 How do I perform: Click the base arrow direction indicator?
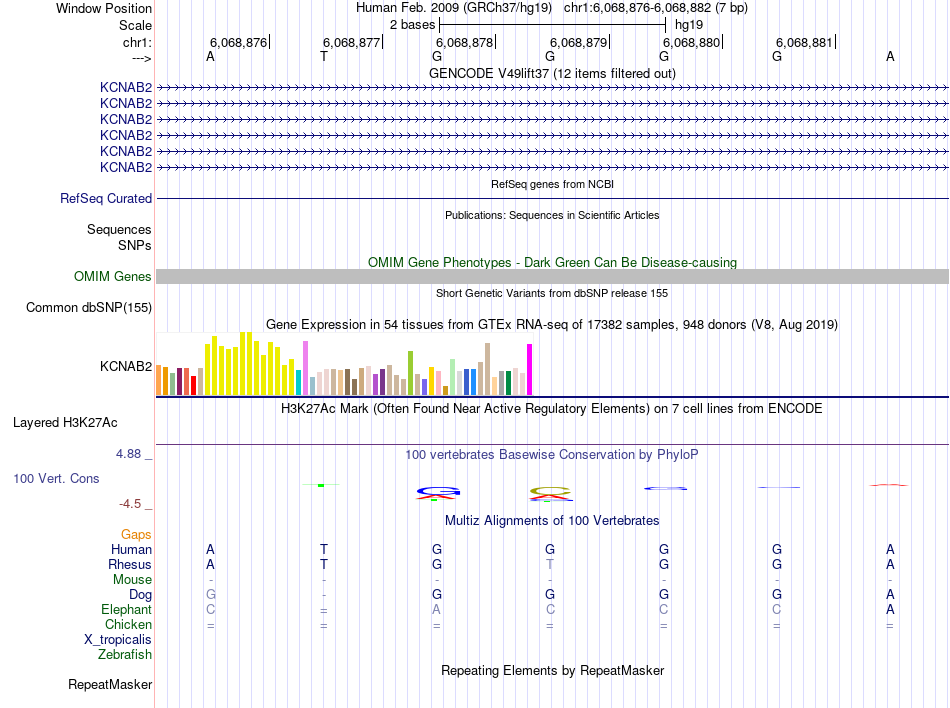point(141,58)
